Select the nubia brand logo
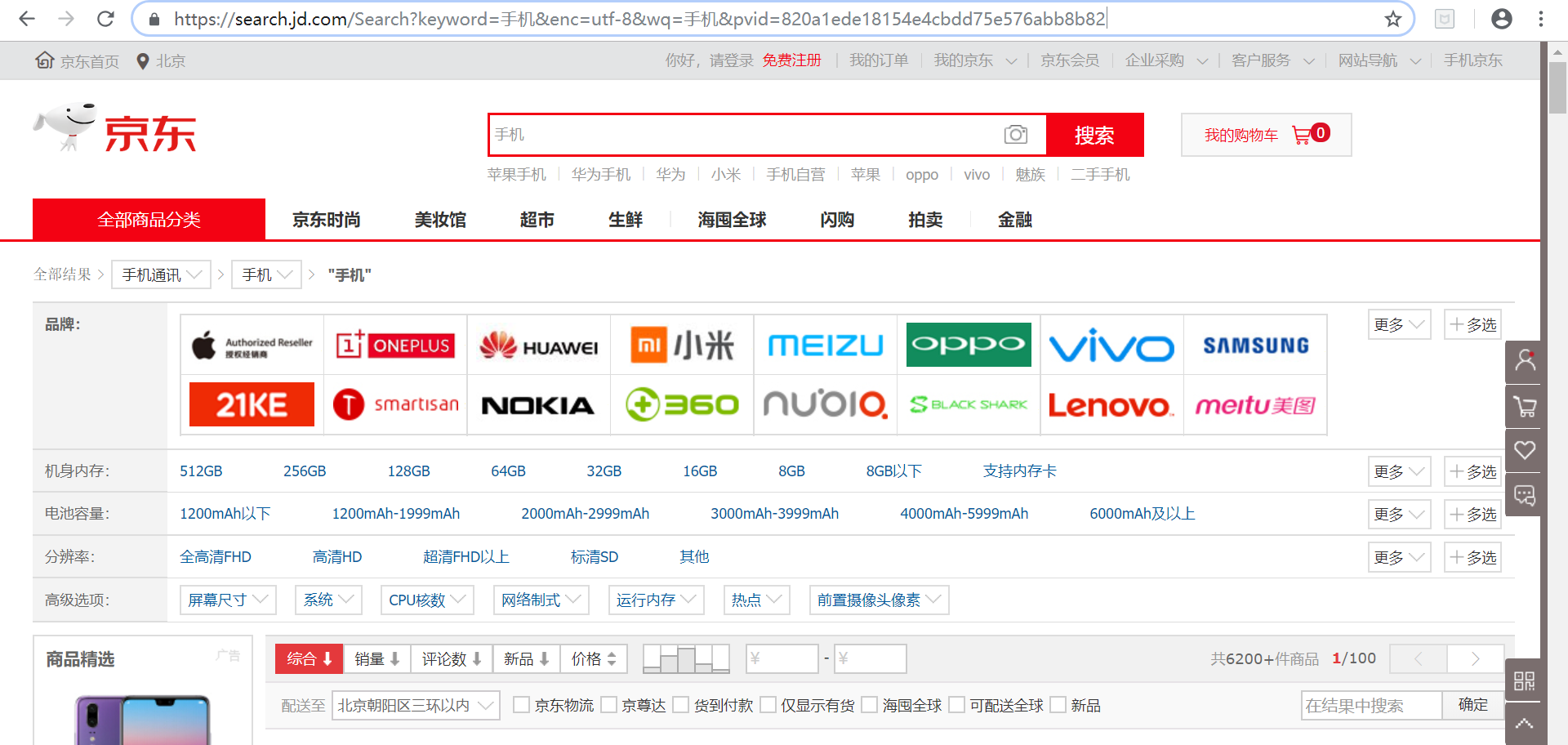 pos(826,404)
